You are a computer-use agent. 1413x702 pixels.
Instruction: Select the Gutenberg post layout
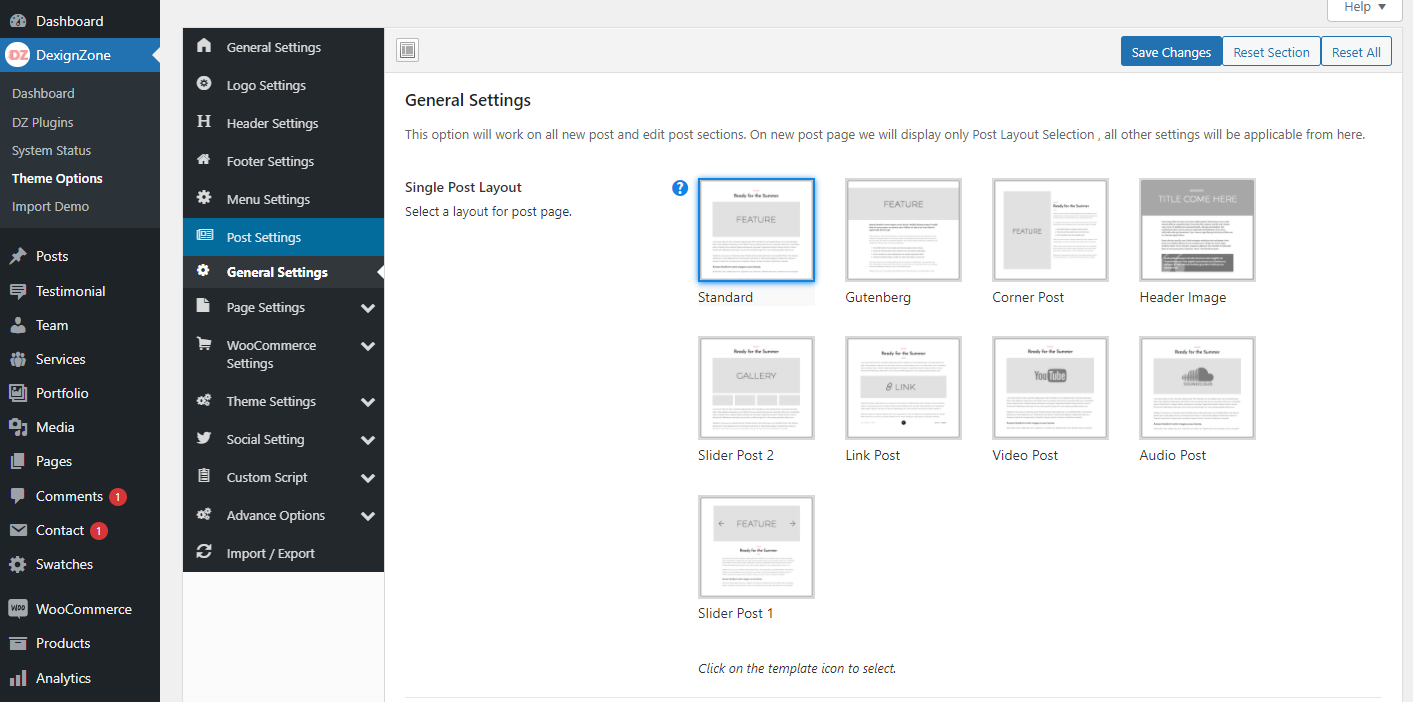[x=903, y=231]
